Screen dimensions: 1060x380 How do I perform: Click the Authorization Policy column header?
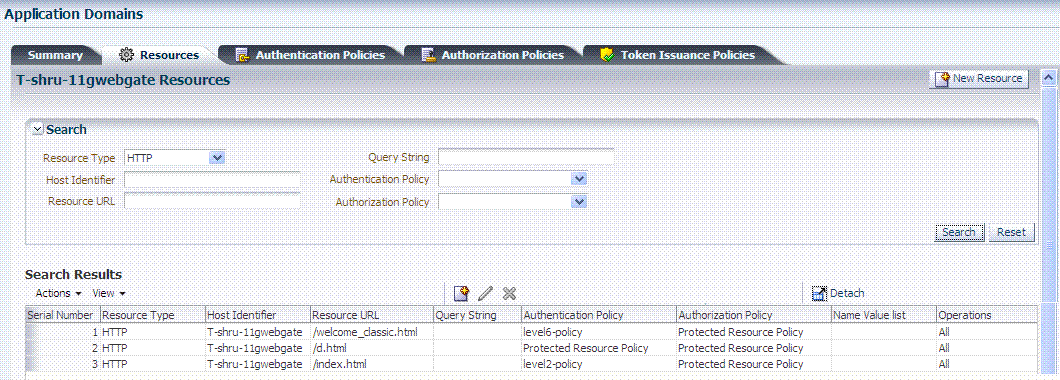[x=753, y=315]
